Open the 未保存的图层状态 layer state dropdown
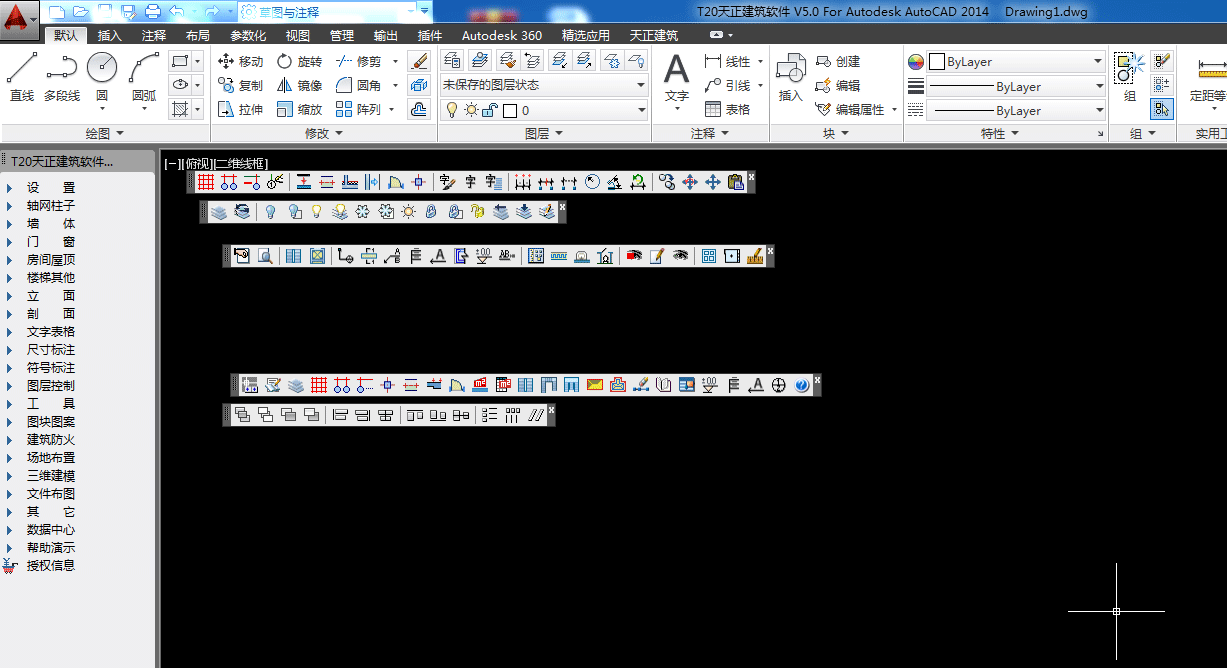 coord(545,85)
